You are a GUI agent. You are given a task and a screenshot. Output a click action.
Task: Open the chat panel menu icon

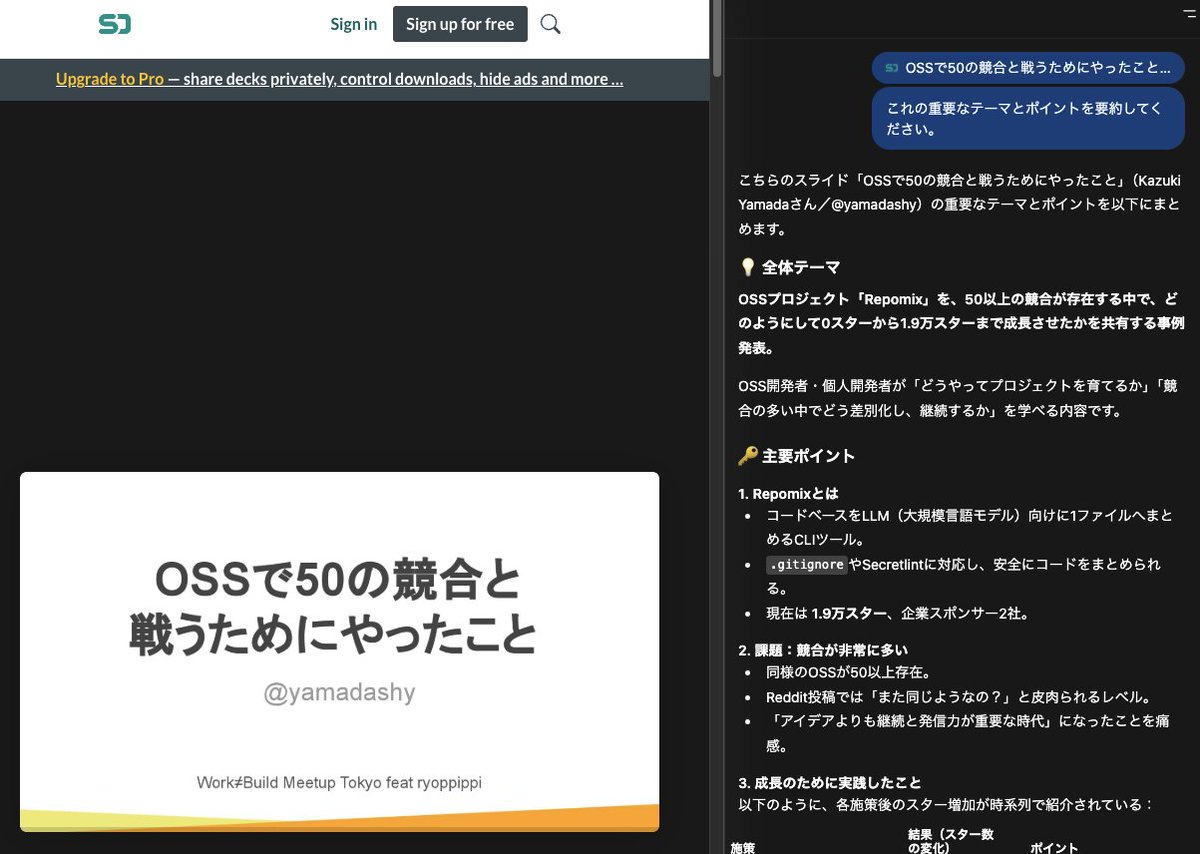click(x=1189, y=12)
